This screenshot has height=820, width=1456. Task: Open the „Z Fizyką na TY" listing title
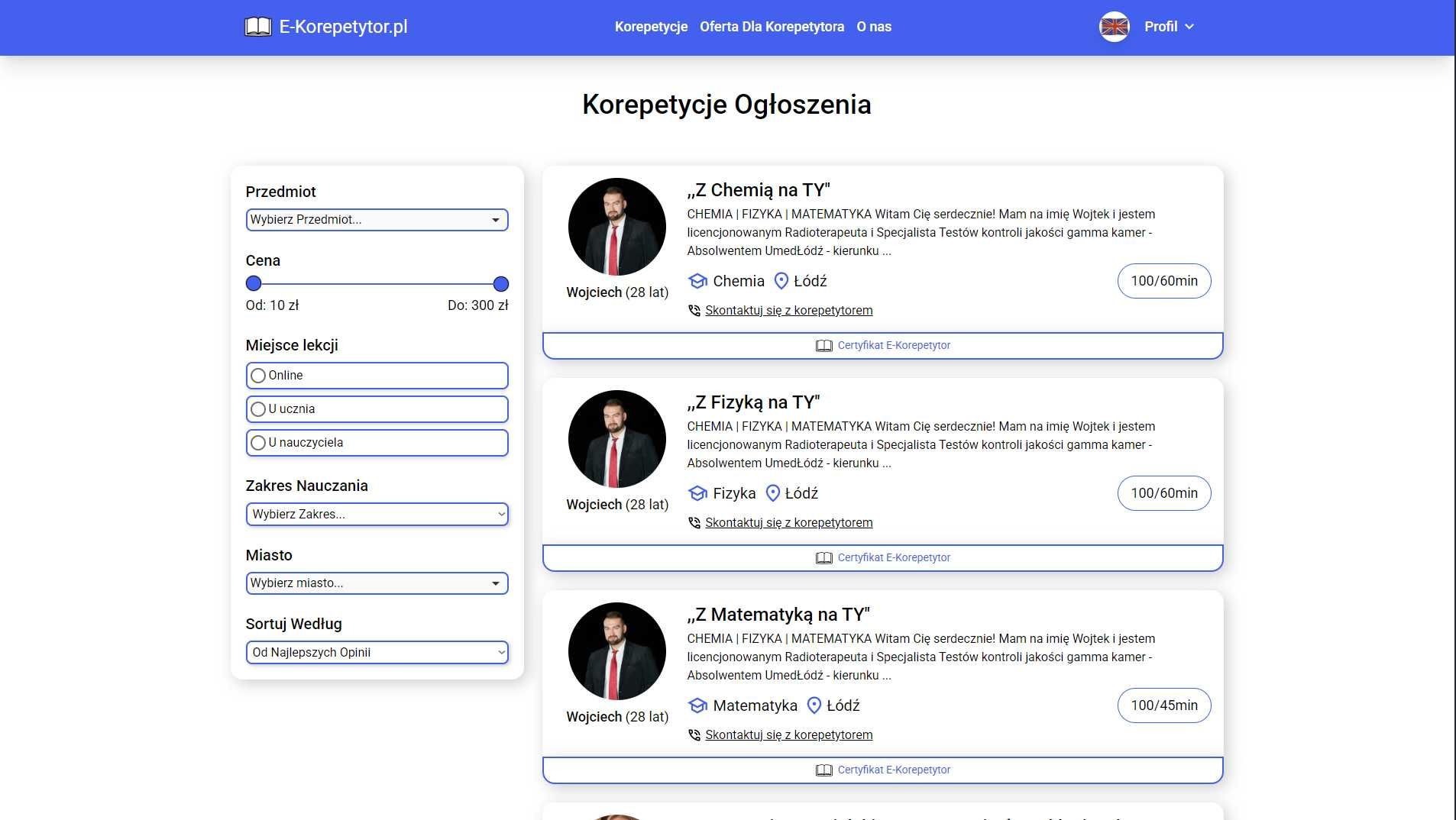click(x=753, y=402)
